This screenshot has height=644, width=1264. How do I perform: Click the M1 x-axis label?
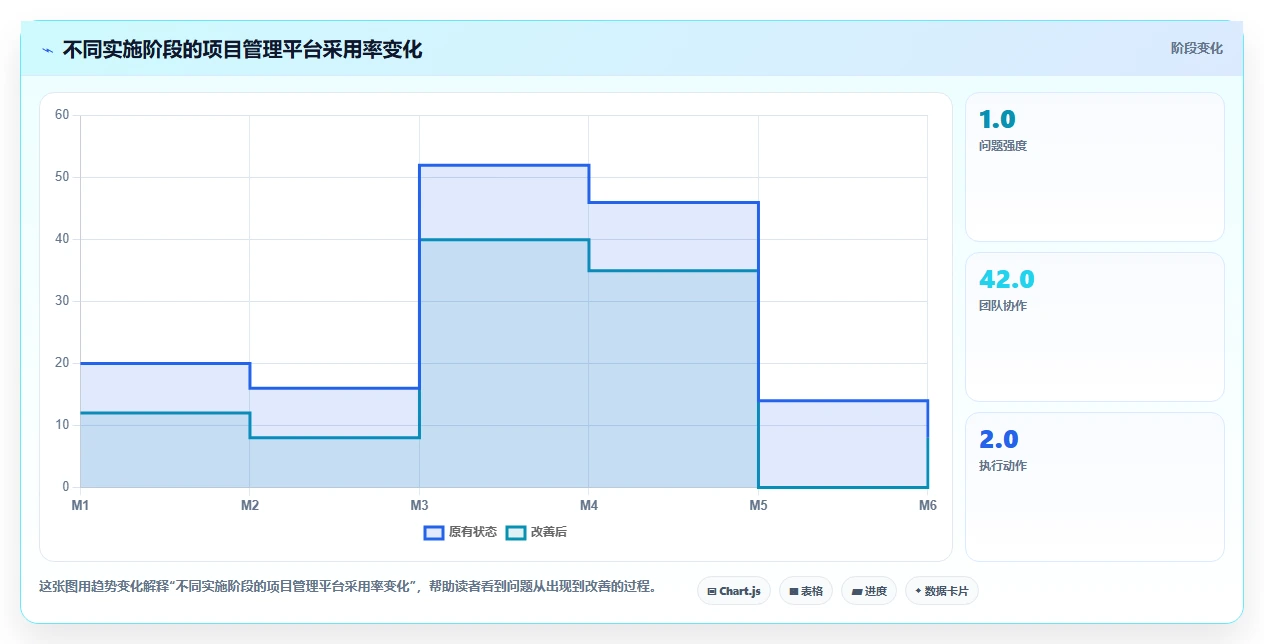pos(80,506)
